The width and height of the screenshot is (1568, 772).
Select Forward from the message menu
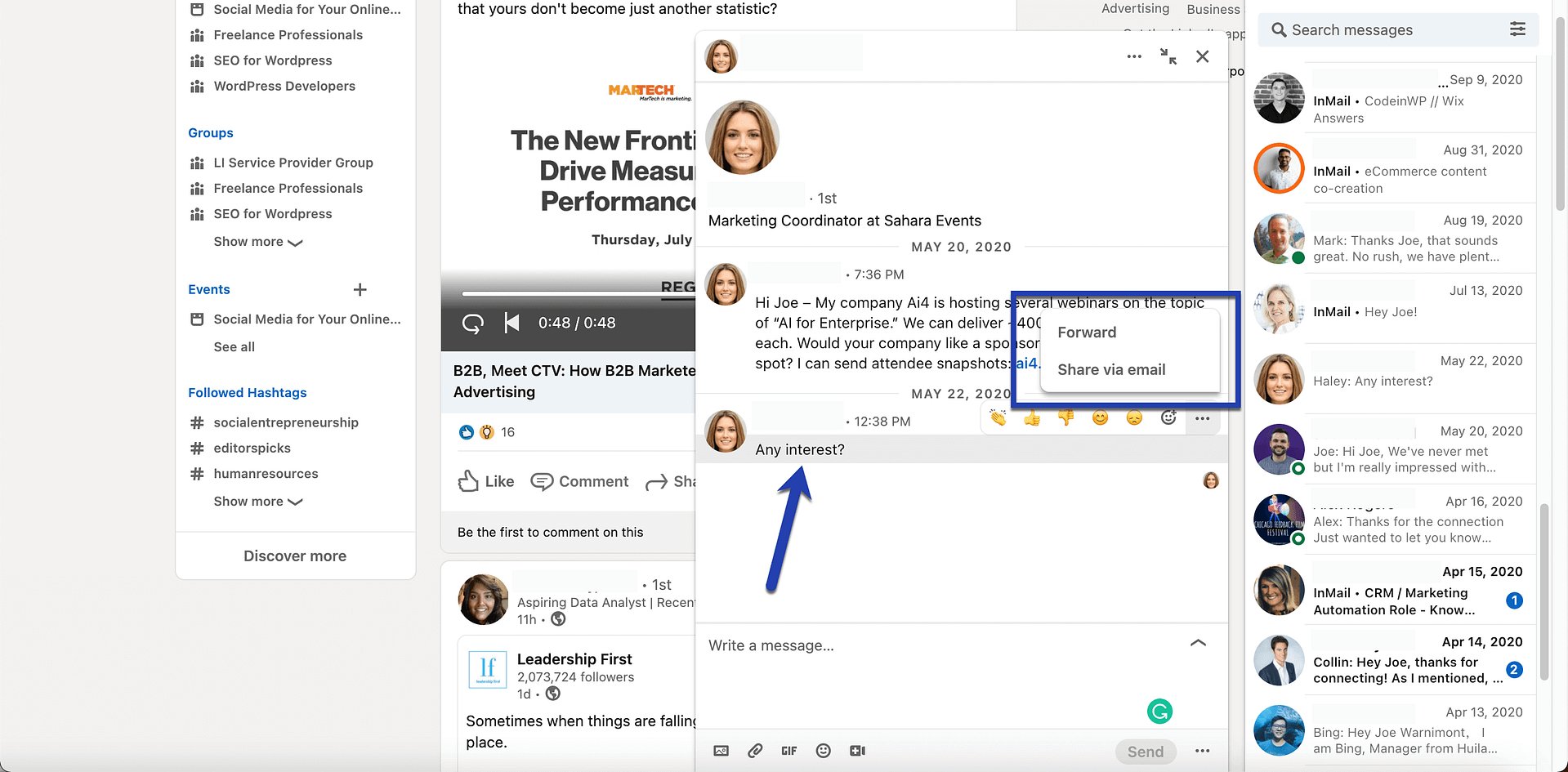[1086, 332]
